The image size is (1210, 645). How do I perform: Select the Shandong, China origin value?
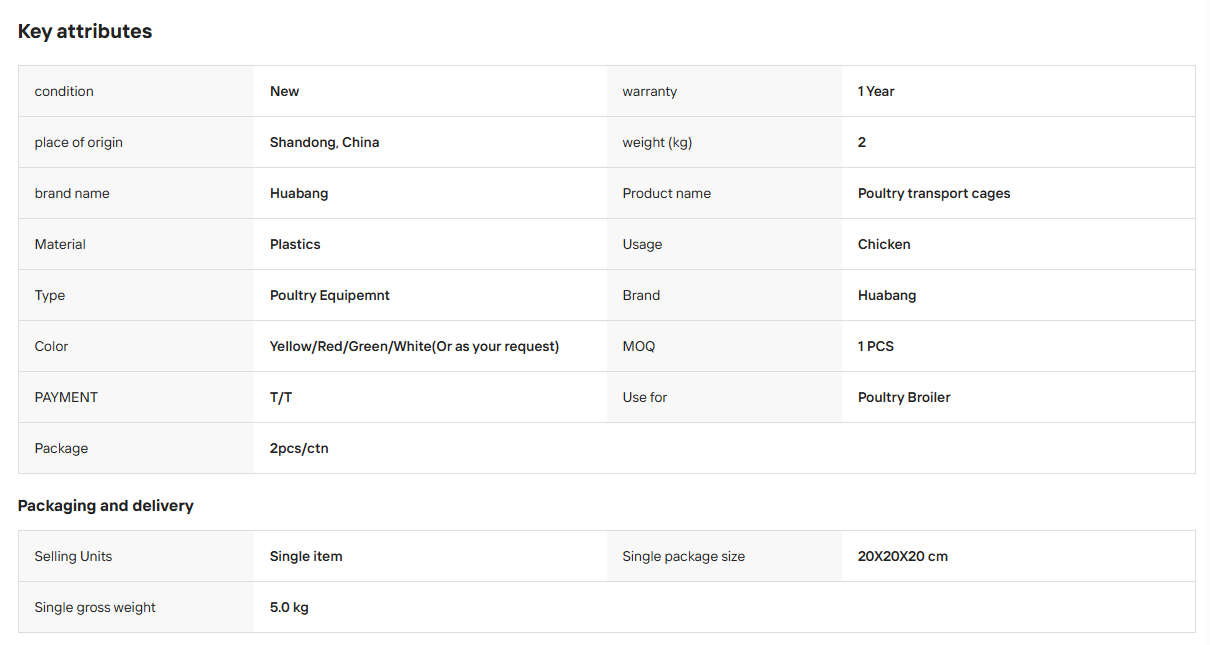[324, 142]
